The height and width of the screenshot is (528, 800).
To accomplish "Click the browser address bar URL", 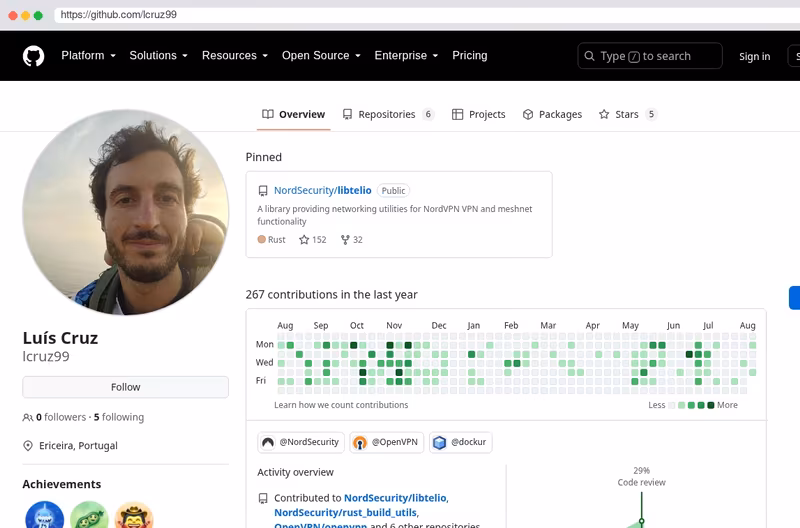I will pos(118,15).
